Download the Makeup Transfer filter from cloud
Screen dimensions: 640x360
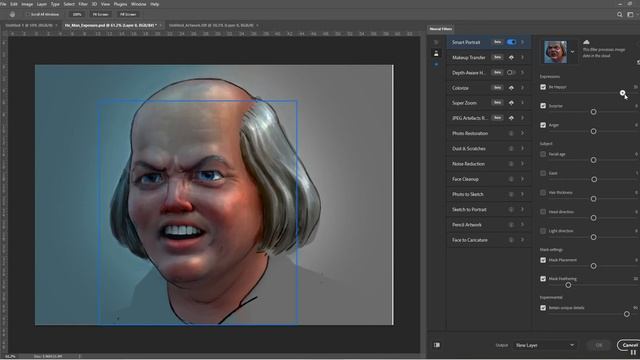pyautogui.click(x=511, y=58)
